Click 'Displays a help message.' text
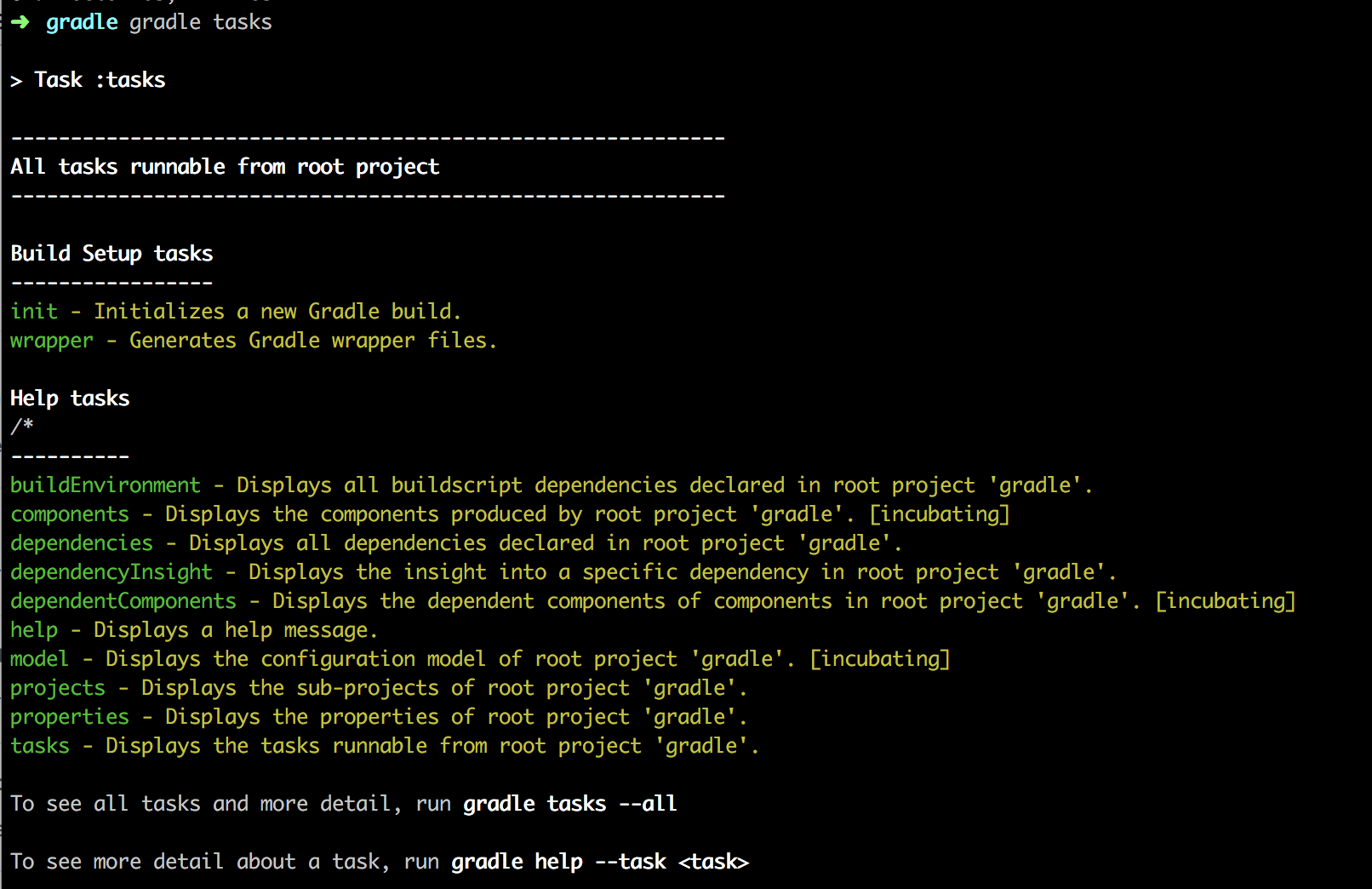The height and width of the screenshot is (889, 1372). (236, 631)
